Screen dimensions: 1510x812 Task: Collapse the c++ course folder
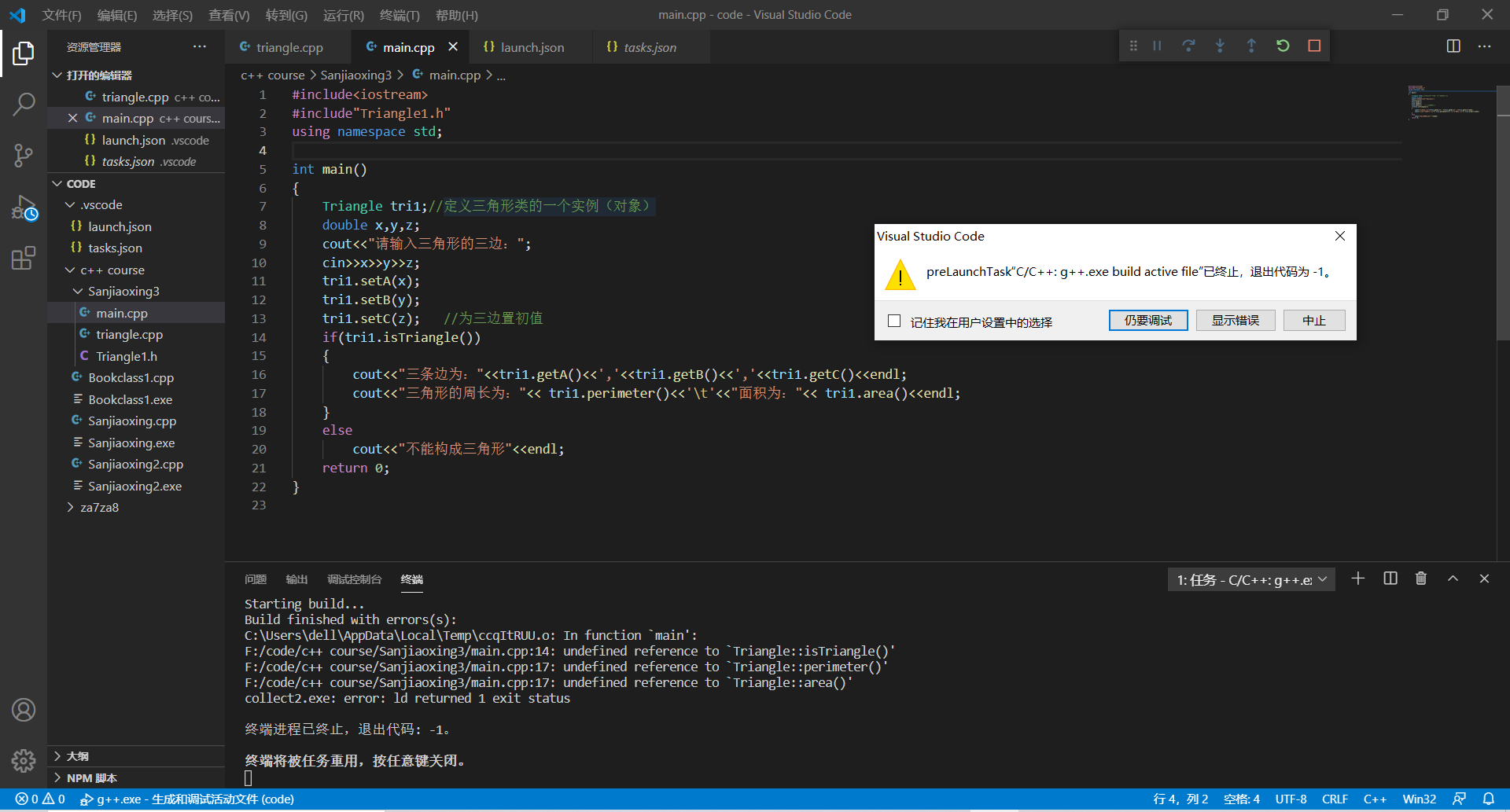(x=136, y=270)
